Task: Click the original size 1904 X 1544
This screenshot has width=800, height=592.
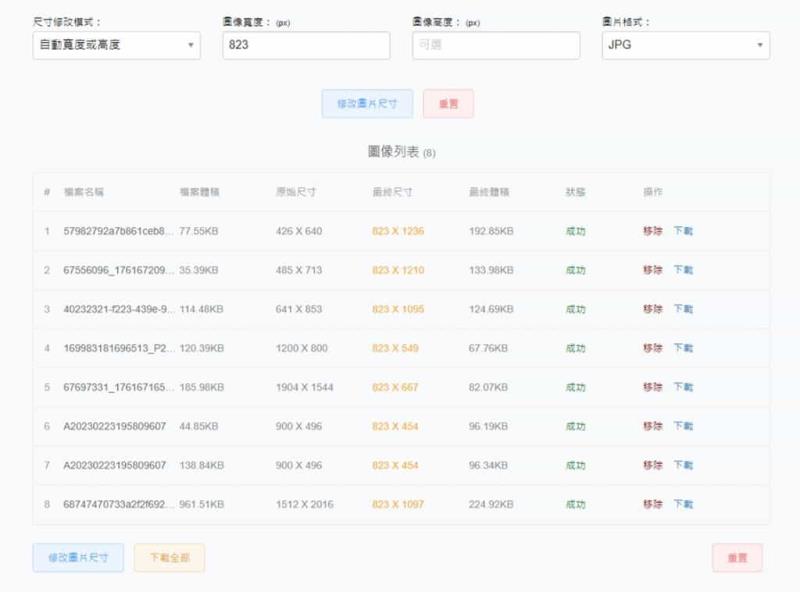Action: click(305, 387)
